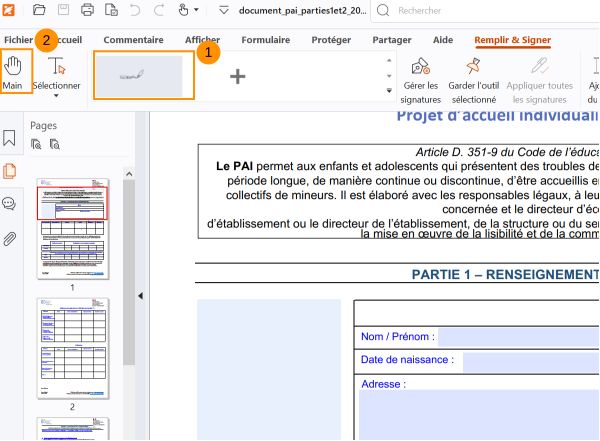Click the Adresse form field
This screenshot has width=600, height=441.
[x=479, y=415]
